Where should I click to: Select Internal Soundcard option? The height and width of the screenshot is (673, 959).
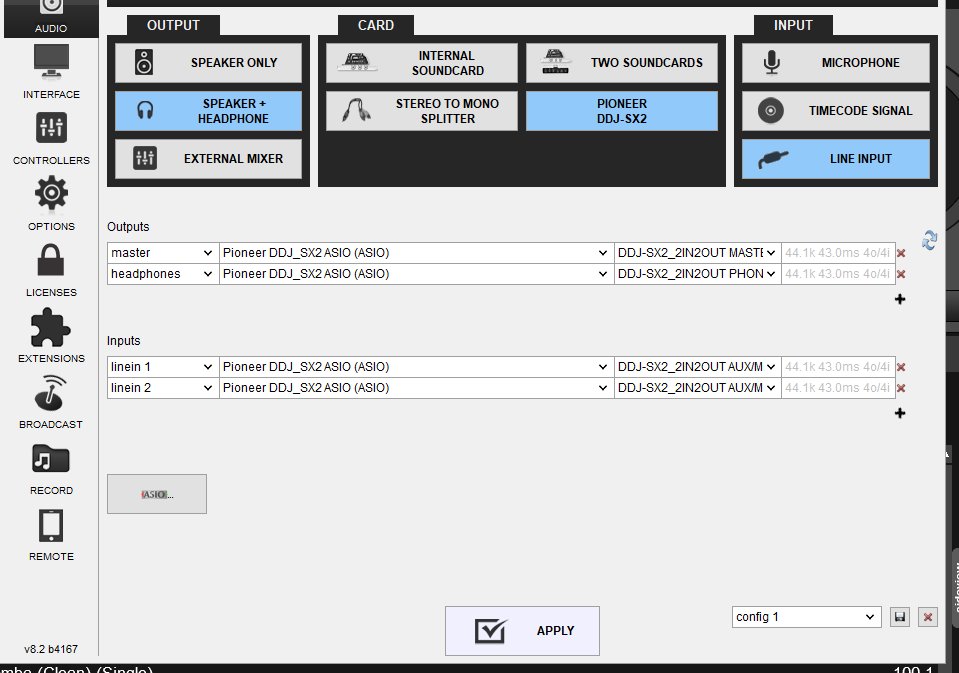421,62
